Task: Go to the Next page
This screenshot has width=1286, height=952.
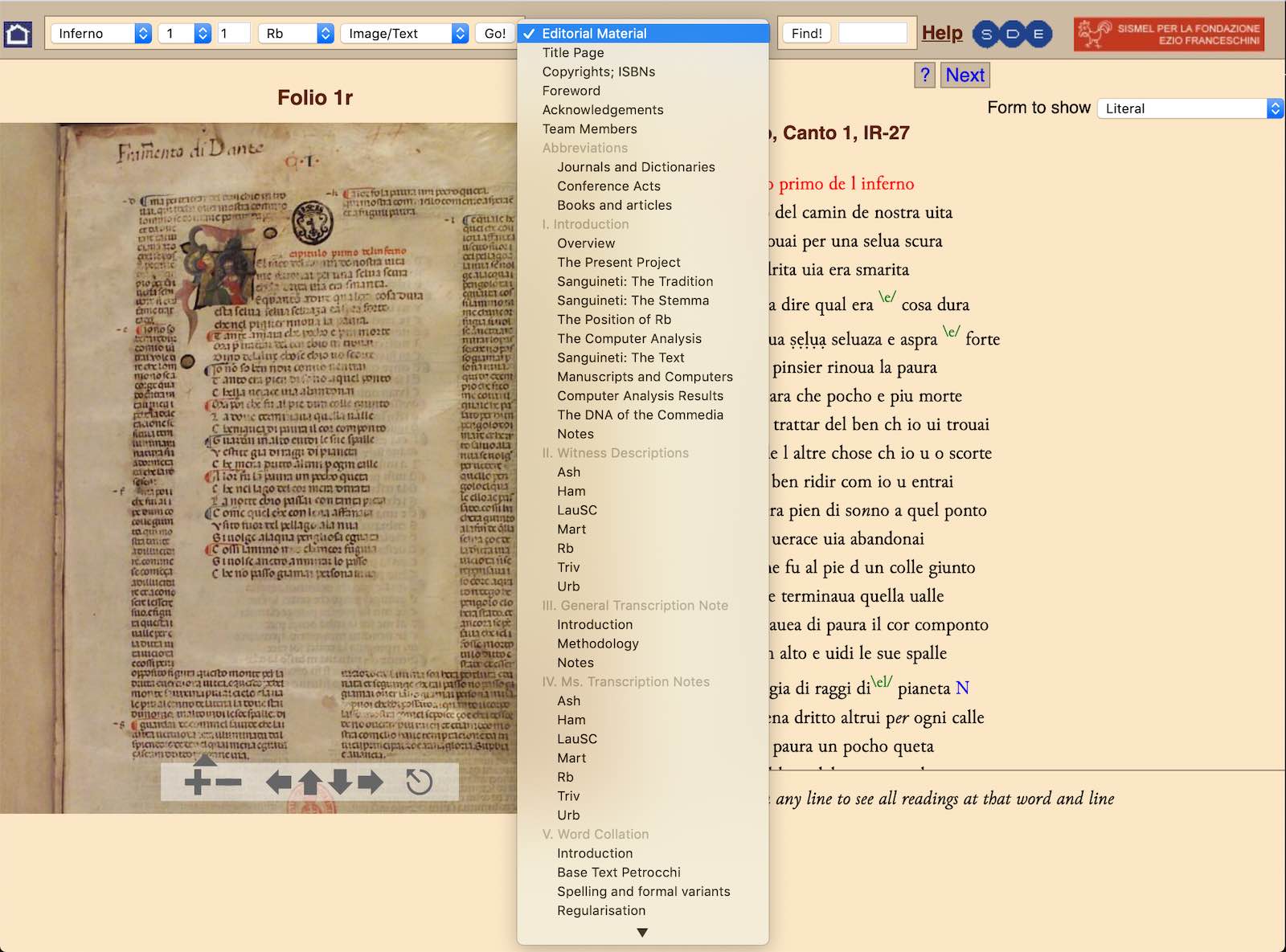Action: [x=964, y=76]
